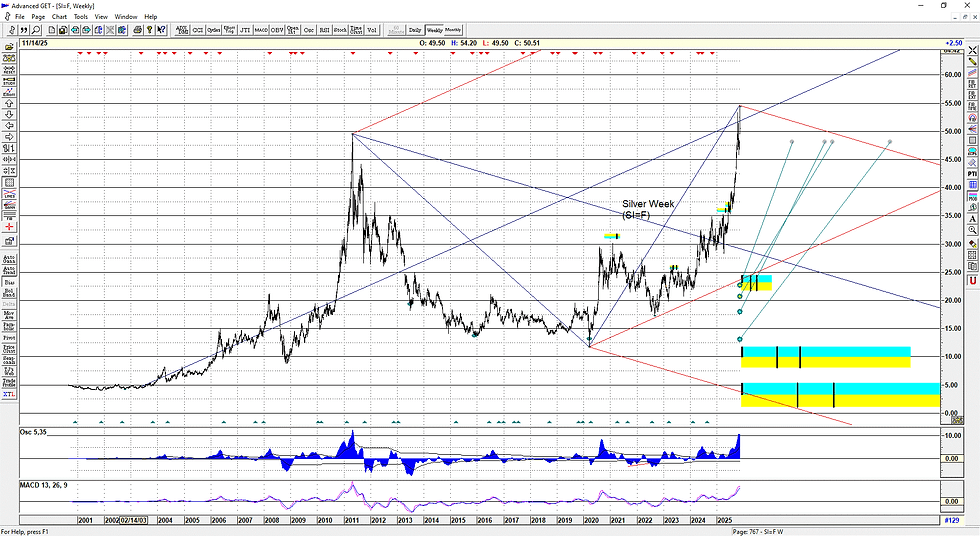Click the new blank page icon
The height and width of the screenshot is (536, 980).
[52, 30]
